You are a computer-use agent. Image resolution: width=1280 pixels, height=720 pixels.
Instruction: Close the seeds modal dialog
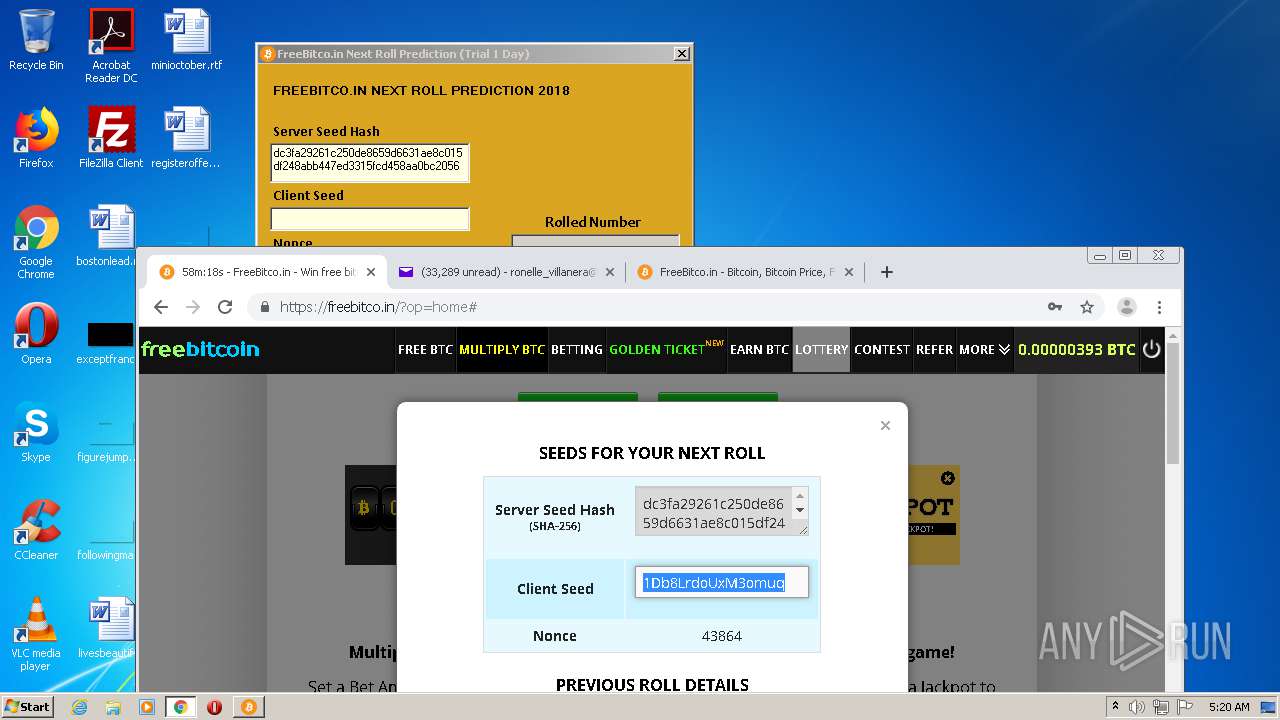pyautogui.click(x=885, y=425)
